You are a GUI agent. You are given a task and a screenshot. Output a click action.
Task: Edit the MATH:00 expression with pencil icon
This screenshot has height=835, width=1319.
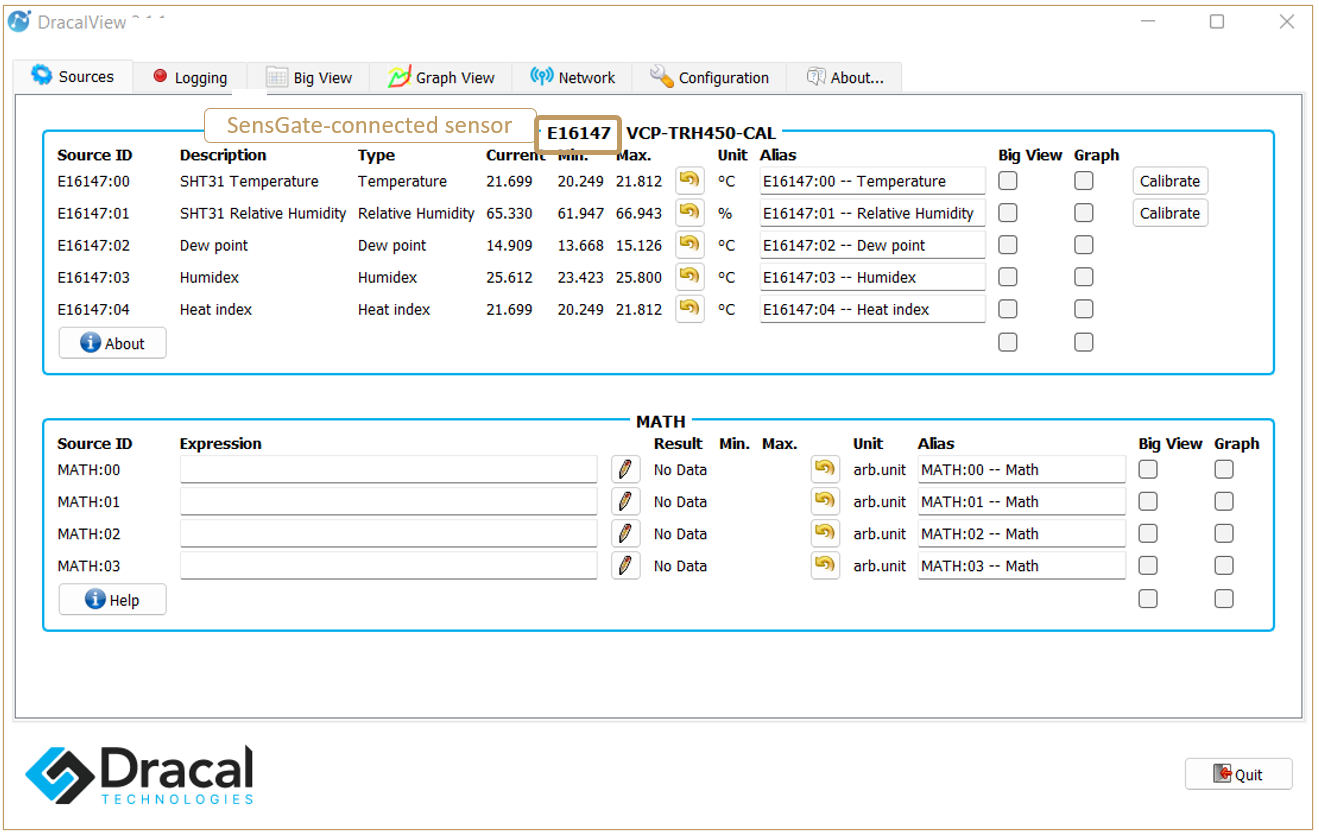625,470
